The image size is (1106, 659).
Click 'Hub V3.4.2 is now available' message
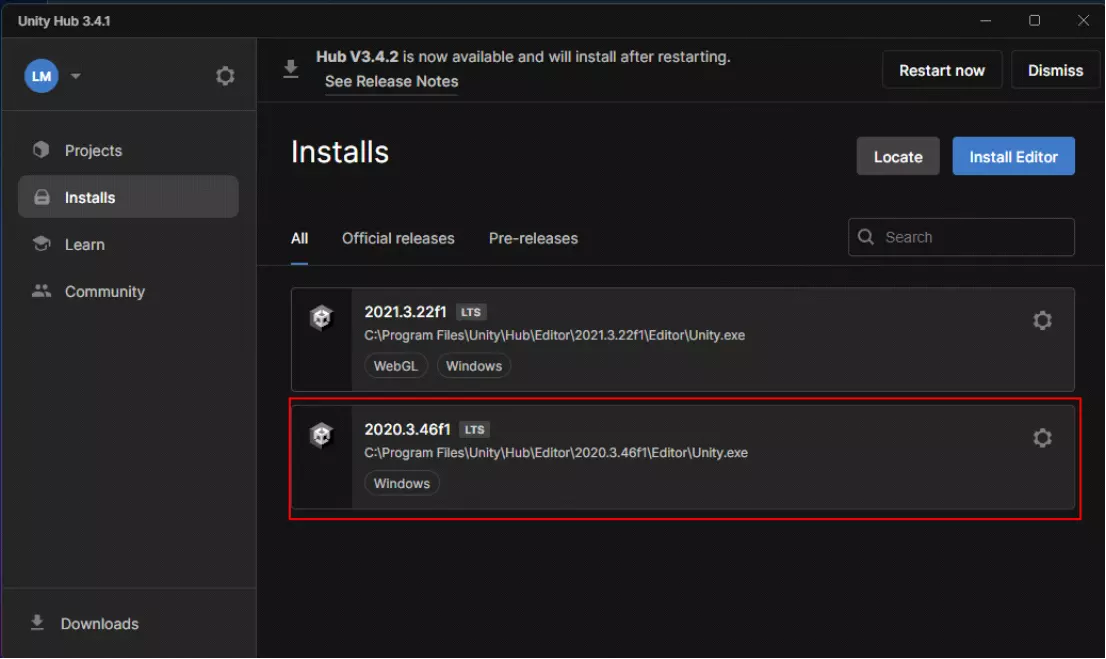[x=523, y=56]
